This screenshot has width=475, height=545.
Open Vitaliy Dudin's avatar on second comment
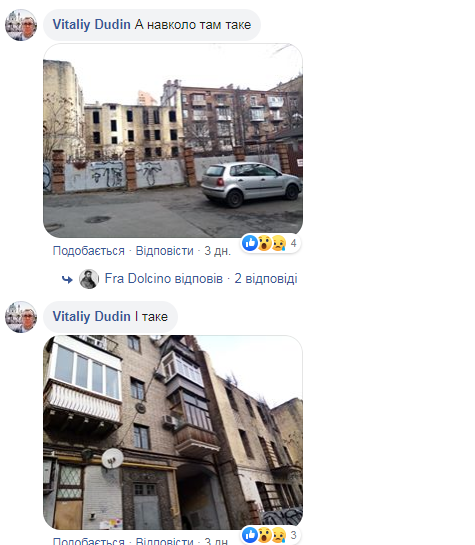tap(21, 317)
